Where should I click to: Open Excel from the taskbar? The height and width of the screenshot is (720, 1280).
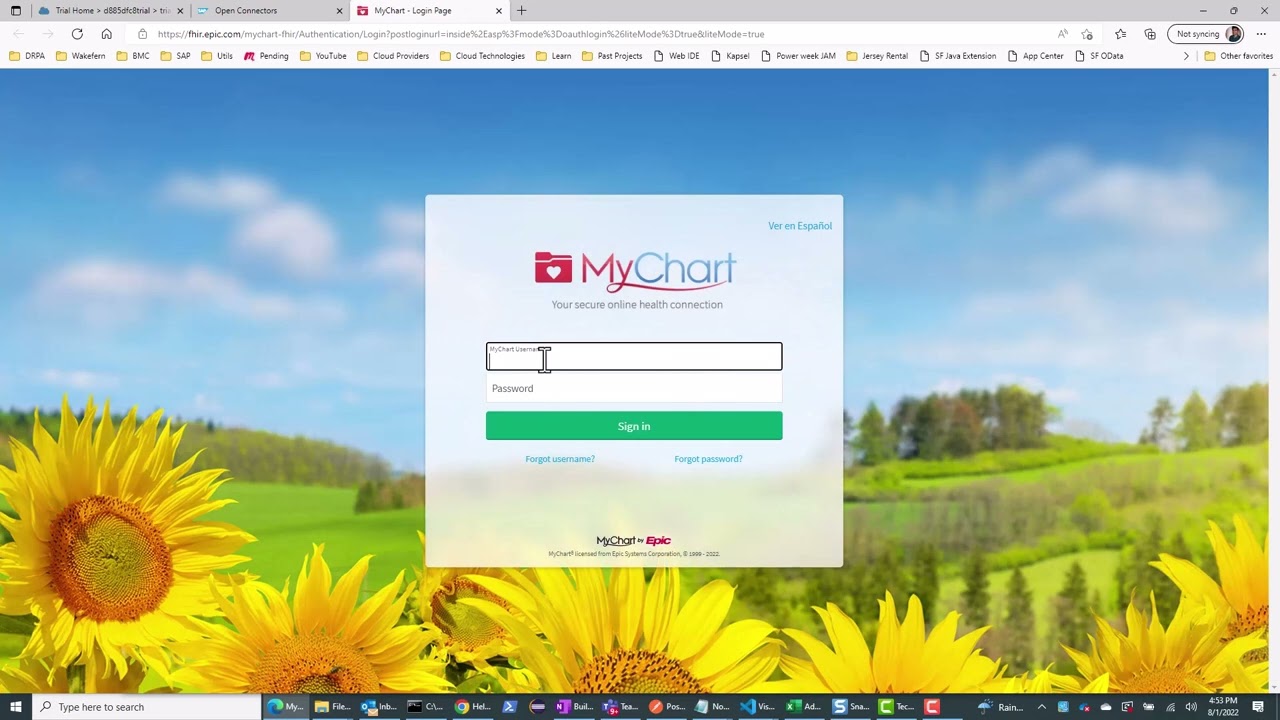point(803,707)
